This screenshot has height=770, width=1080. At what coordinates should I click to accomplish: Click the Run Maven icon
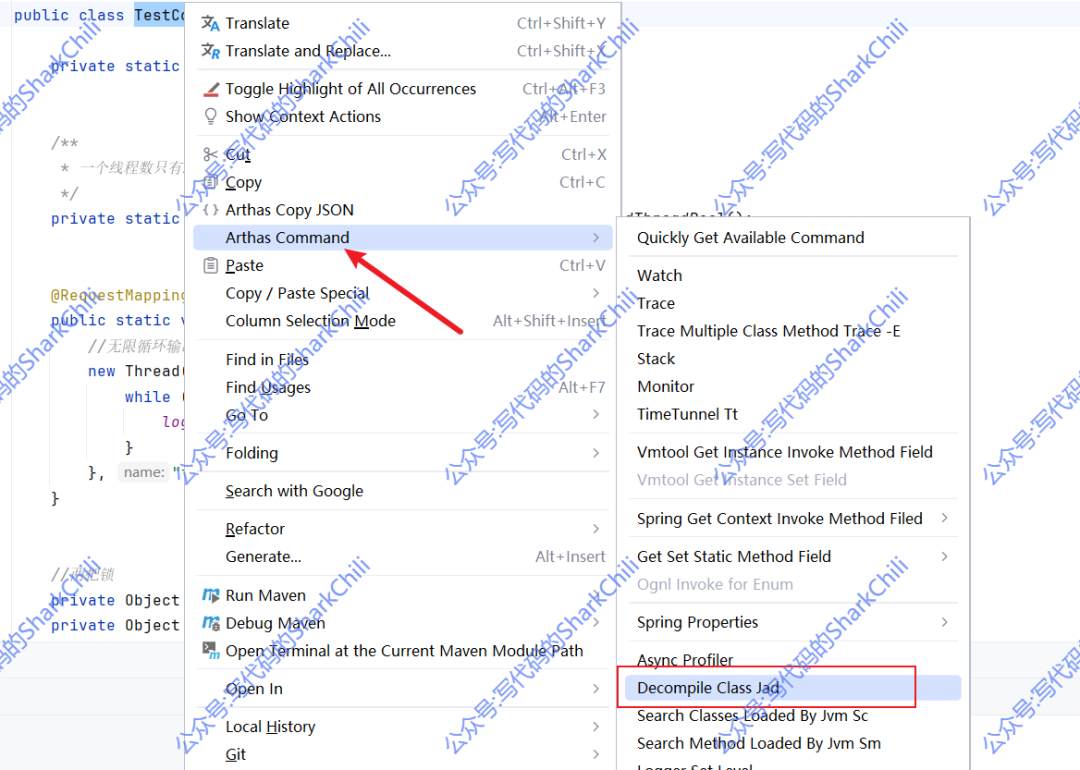pos(211,595)
